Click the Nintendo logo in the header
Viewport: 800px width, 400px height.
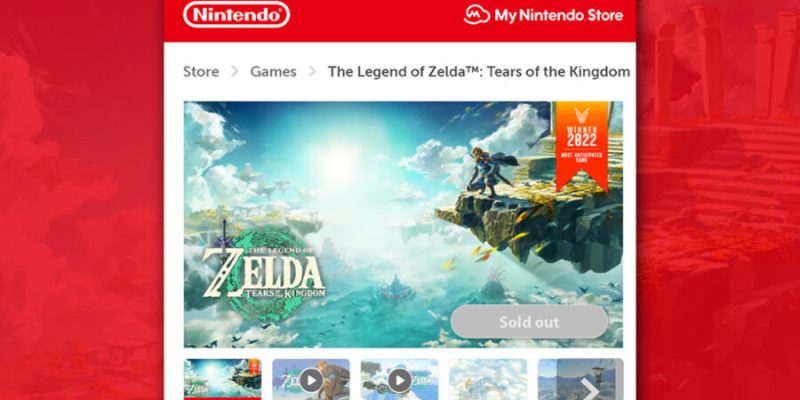[236, 15]
